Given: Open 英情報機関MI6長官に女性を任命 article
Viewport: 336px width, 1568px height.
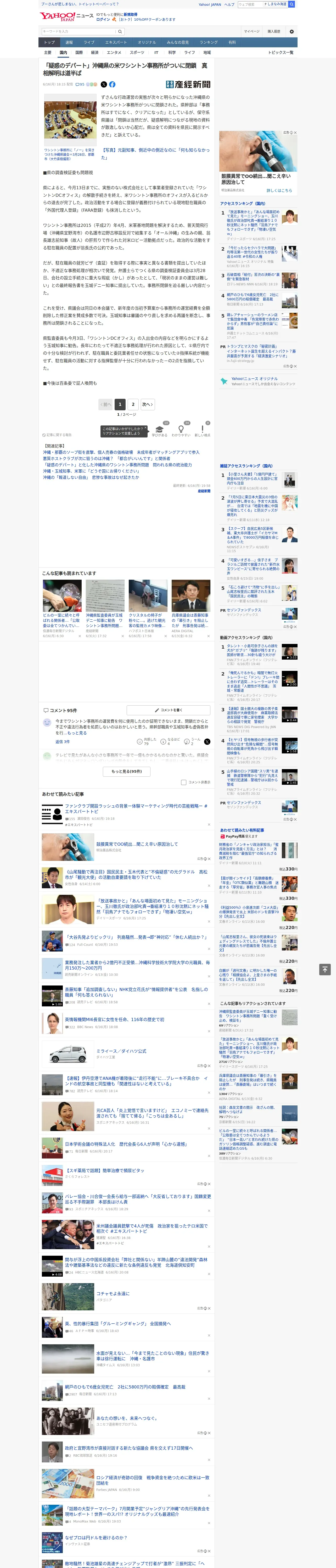Looking at the screenshot, I should 114,1019.
